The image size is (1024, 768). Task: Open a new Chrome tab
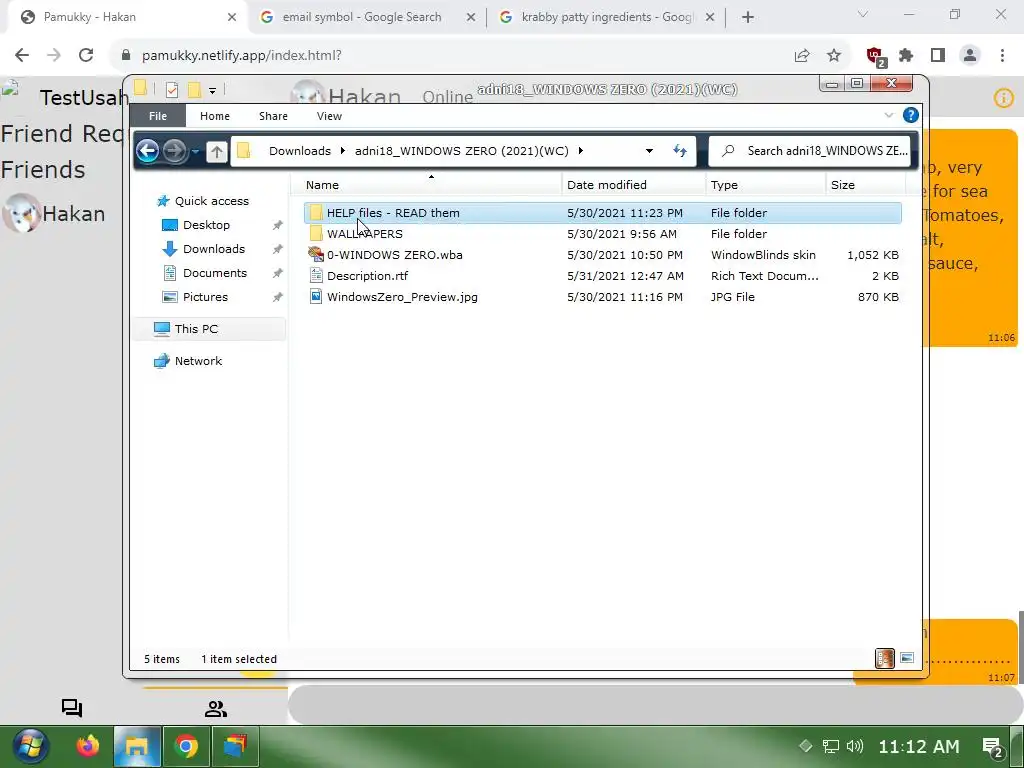click(x=748, y=18)
